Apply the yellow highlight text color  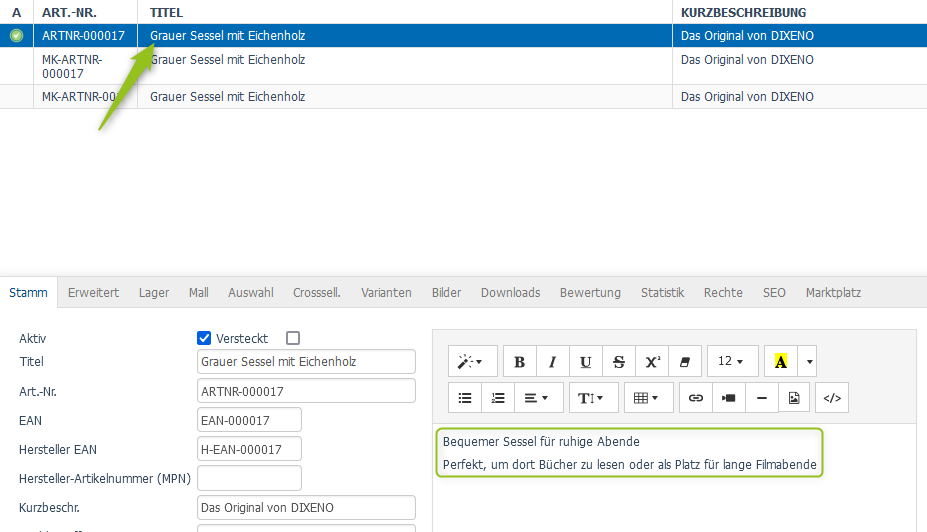click(780, 361)
